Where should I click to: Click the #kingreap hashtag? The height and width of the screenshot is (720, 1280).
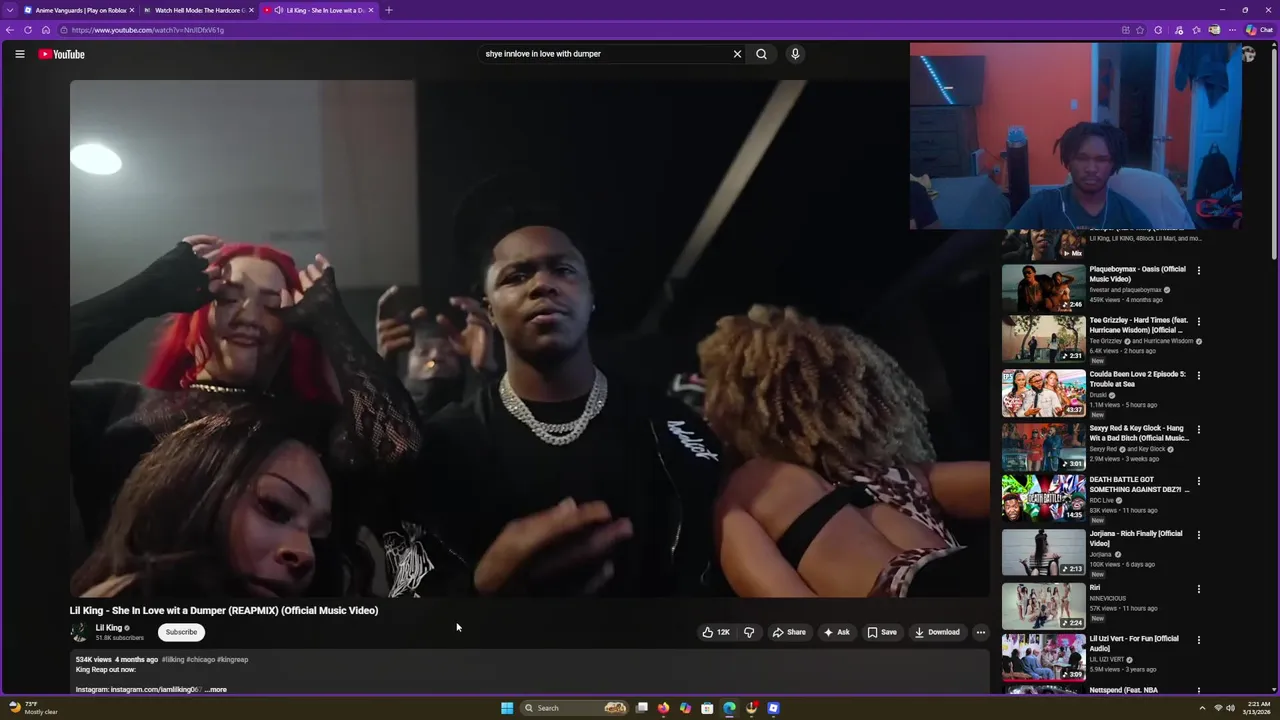pos(233,660)
